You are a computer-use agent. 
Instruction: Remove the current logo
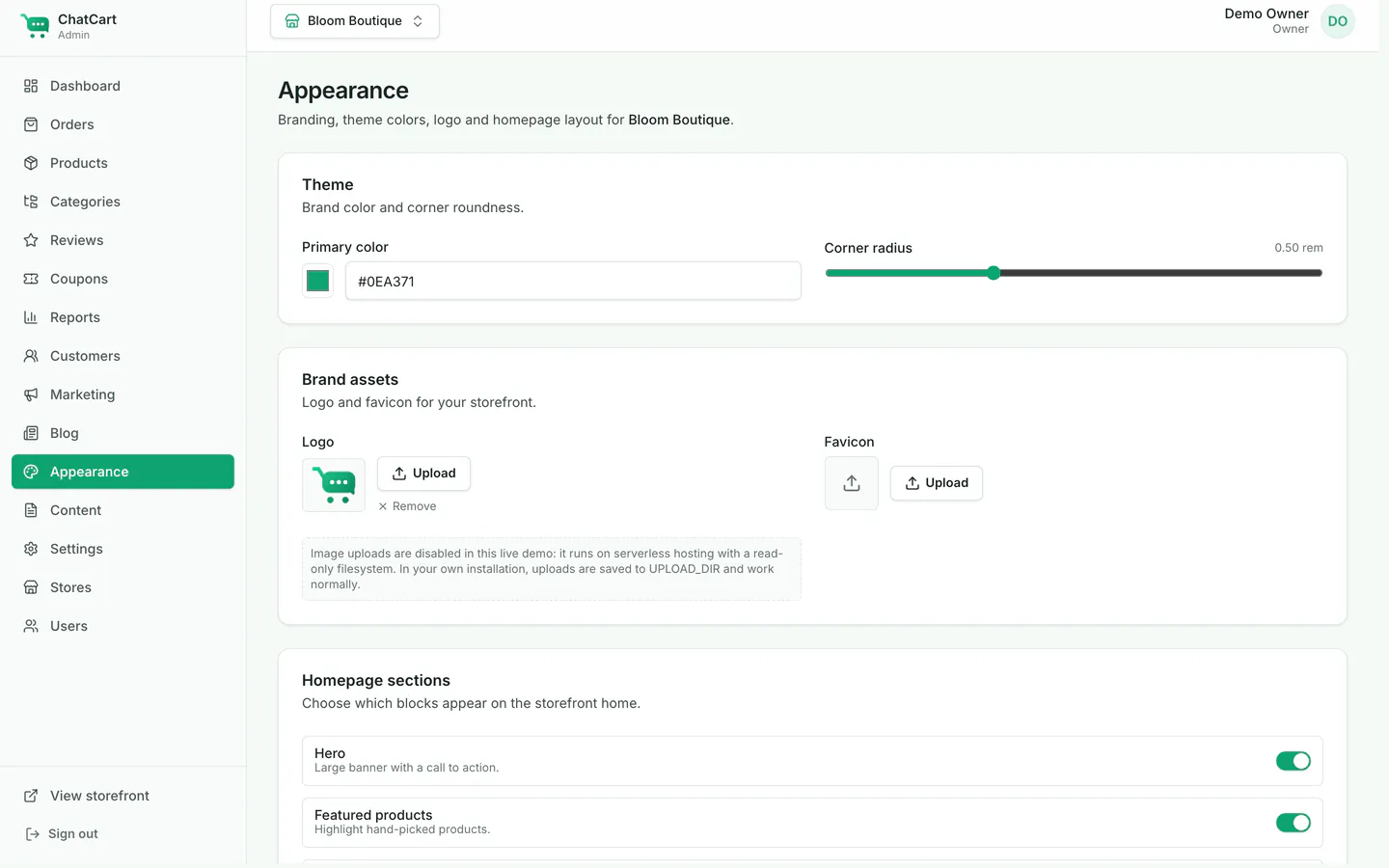[x=407, y=506]
